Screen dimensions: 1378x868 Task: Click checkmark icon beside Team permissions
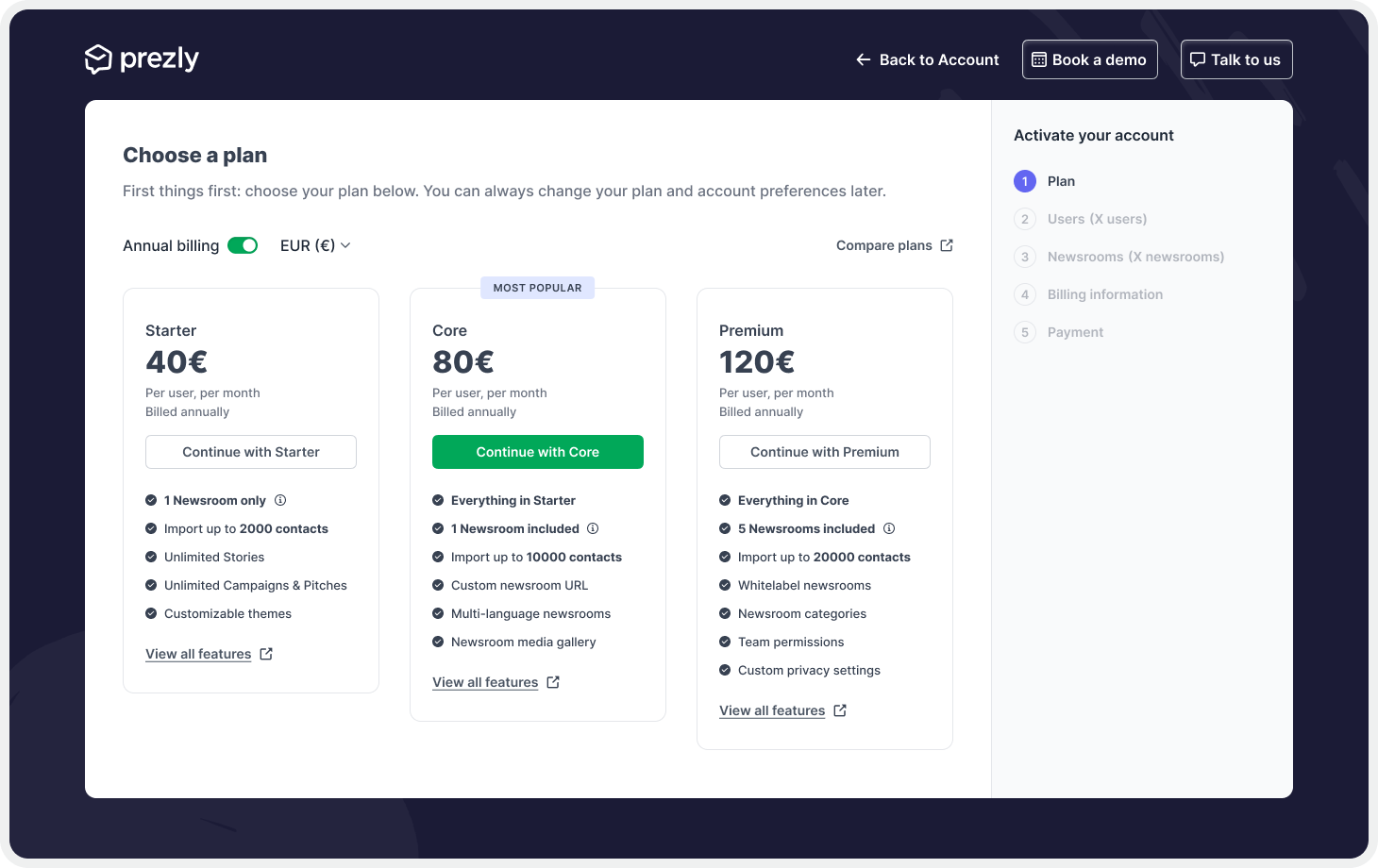(725, 642)
